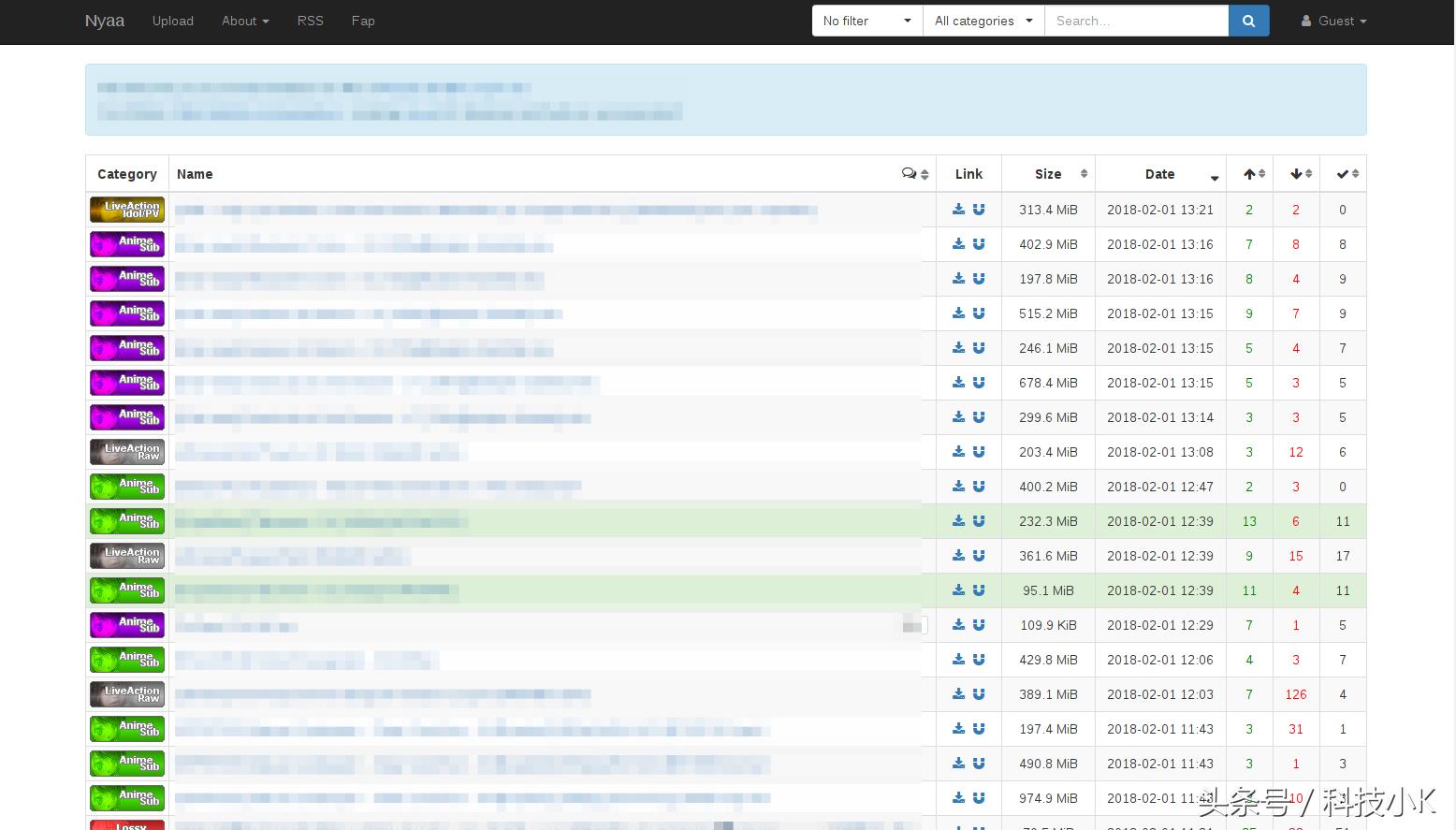Viewport: 1456px width, 830px height.
Task: Click the 95.1 MiB size cell
Action: (1048, 590)
